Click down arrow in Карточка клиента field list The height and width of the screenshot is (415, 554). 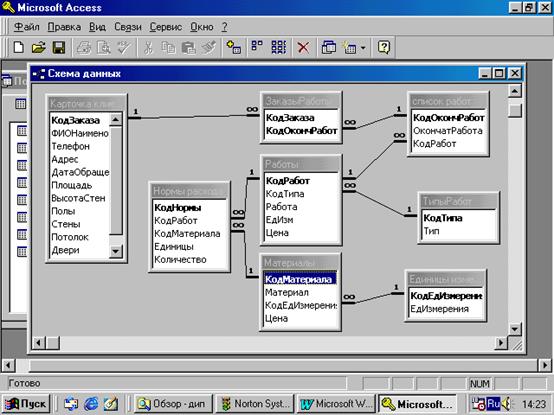115,251
